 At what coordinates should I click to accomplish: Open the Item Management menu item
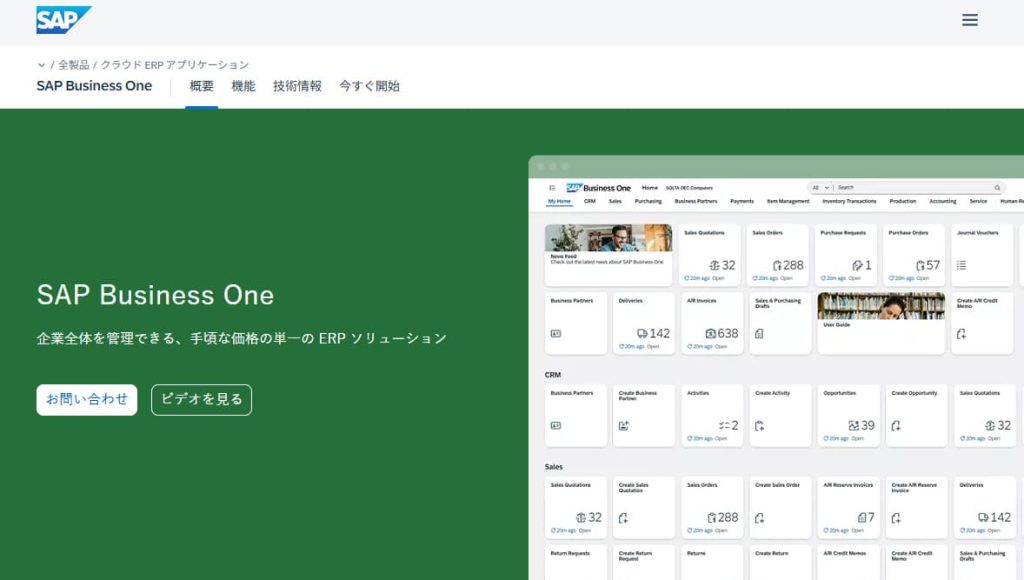click(788, 201)
